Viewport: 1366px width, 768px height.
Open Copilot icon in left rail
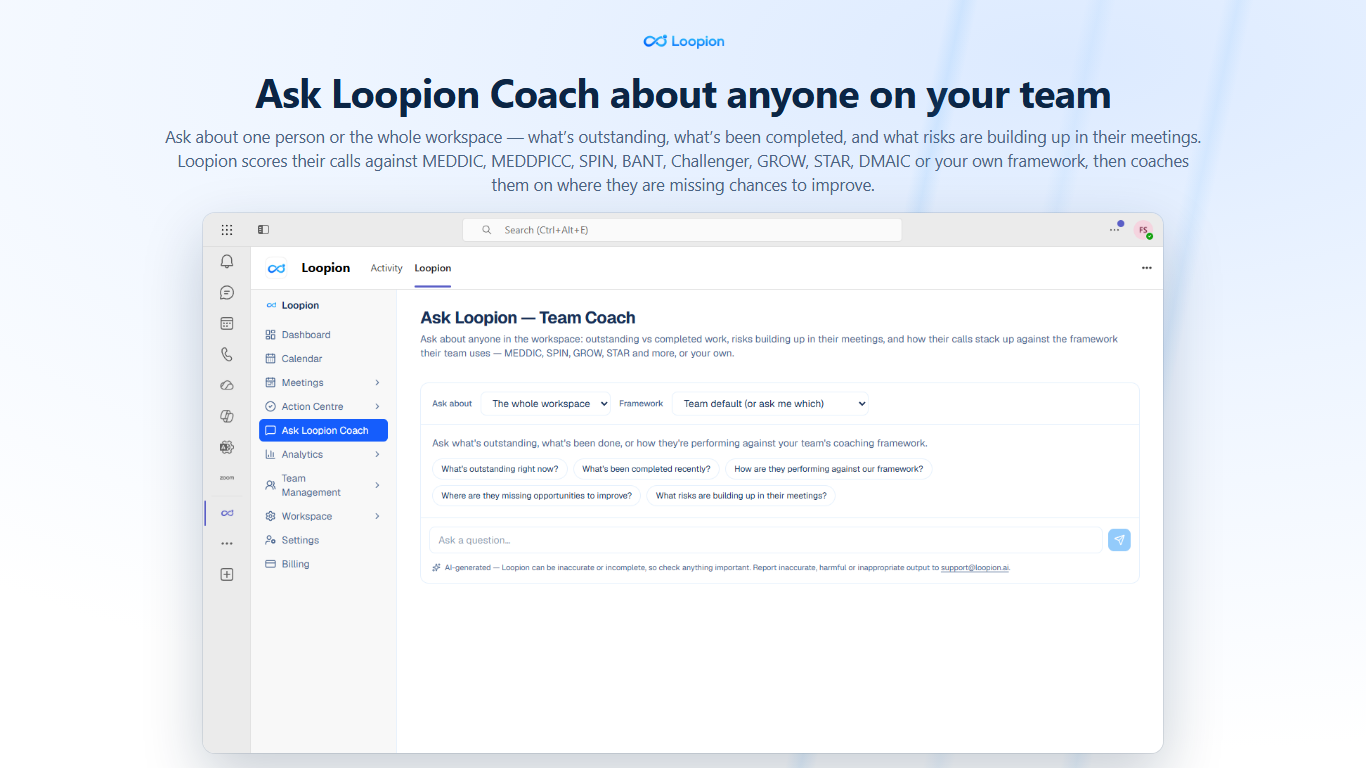point(227,416)
